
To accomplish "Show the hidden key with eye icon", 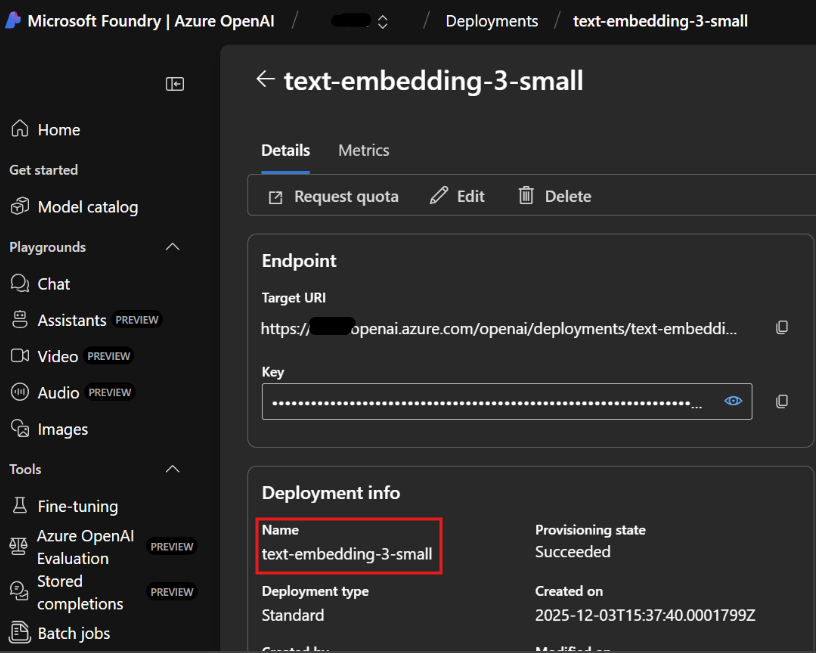I will [x=733, y=401].
